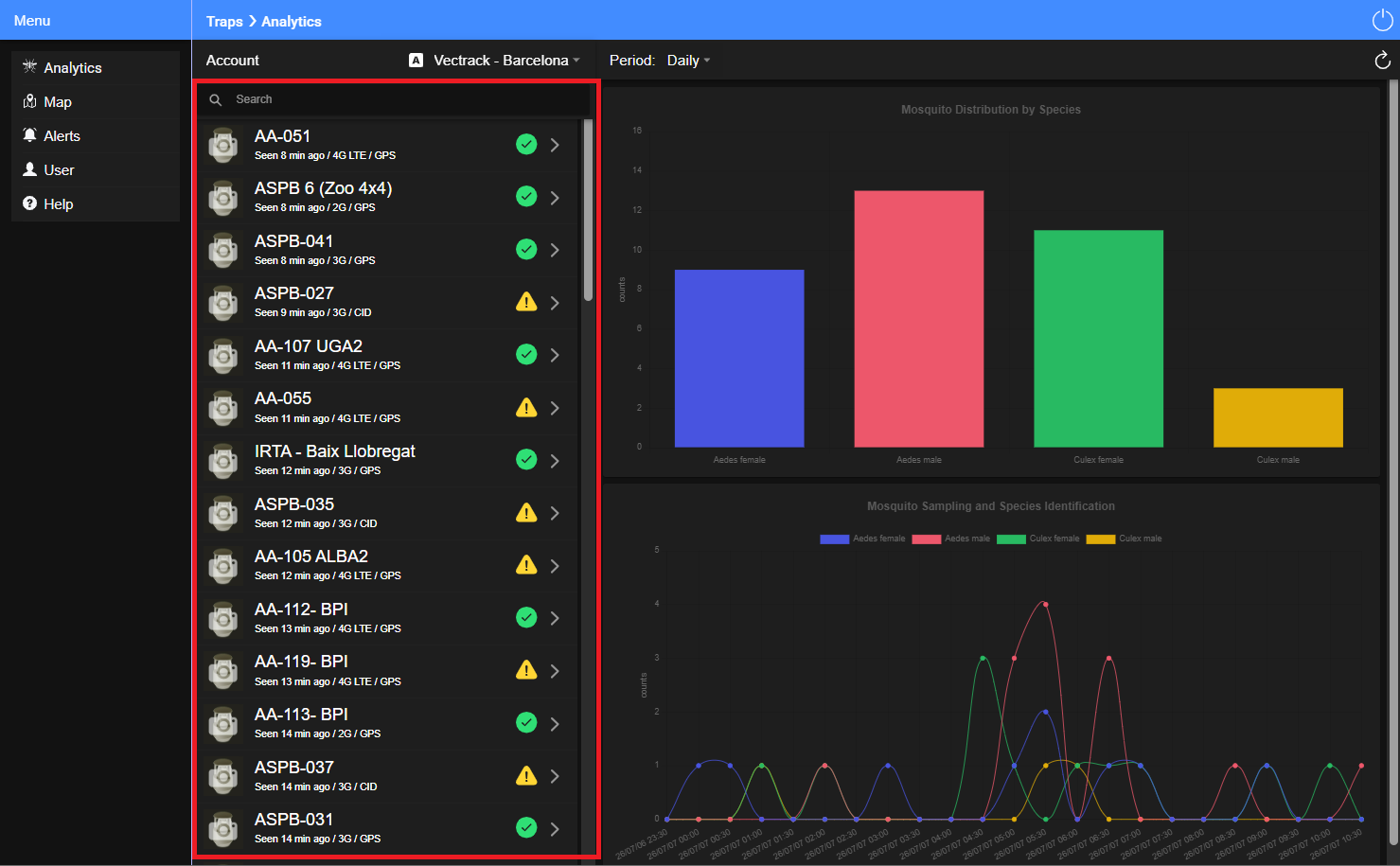The image size is (1400, 866).
Task: Click the trap device image for ASPB-041
Action: click(x=222, y=250)
